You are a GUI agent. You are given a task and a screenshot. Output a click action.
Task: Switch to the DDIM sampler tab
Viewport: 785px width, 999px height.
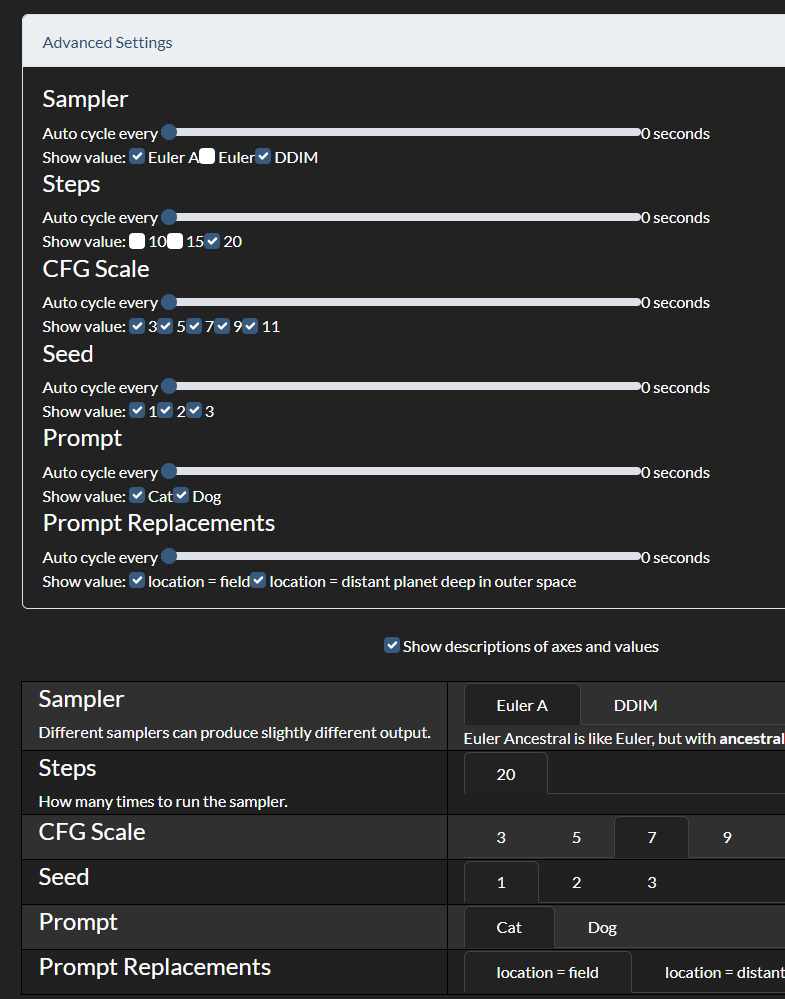pyautogui.click(x=635, y=706)
